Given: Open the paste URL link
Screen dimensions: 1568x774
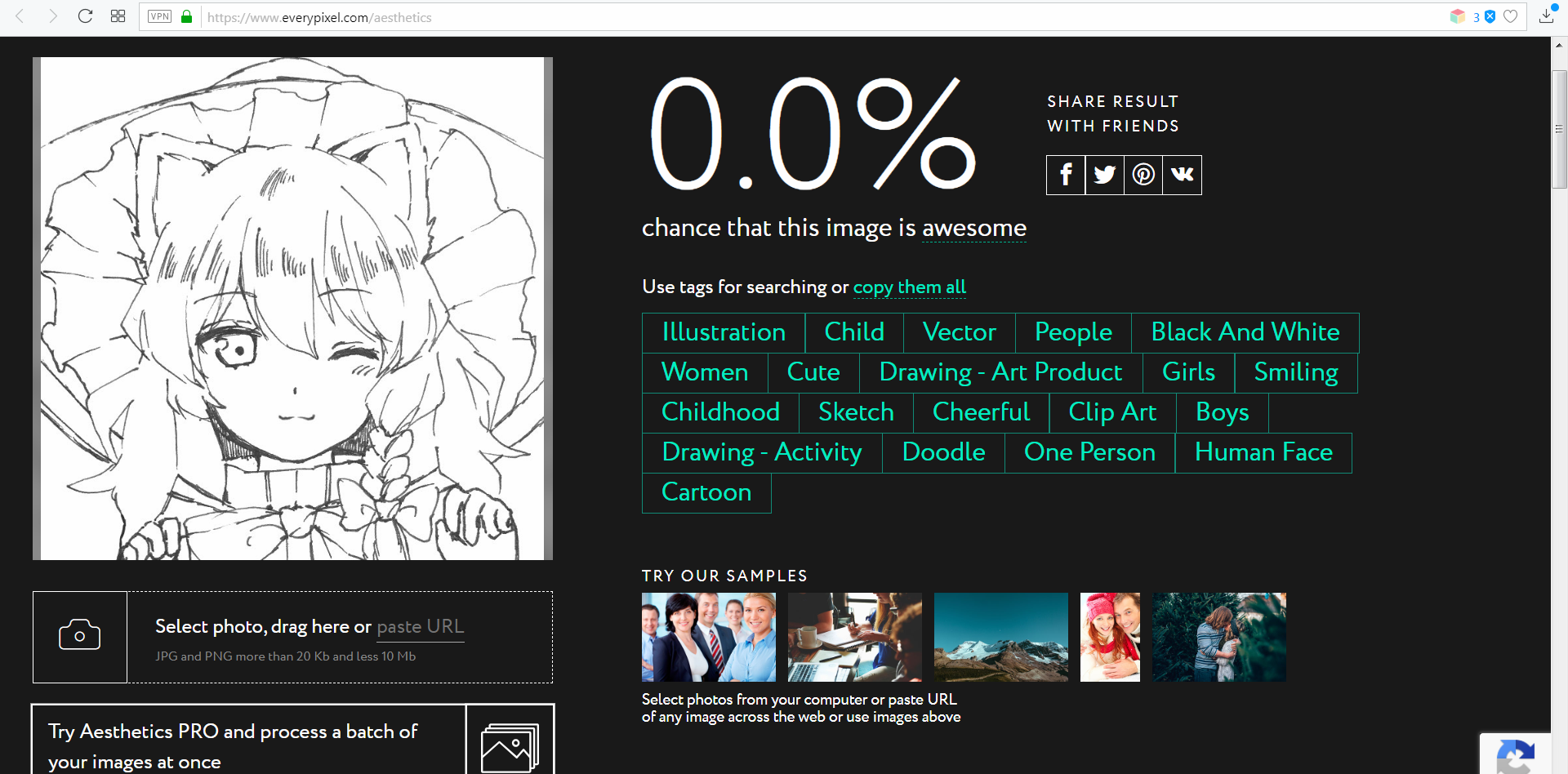Looking at the screenshot, I should (421, 627).
